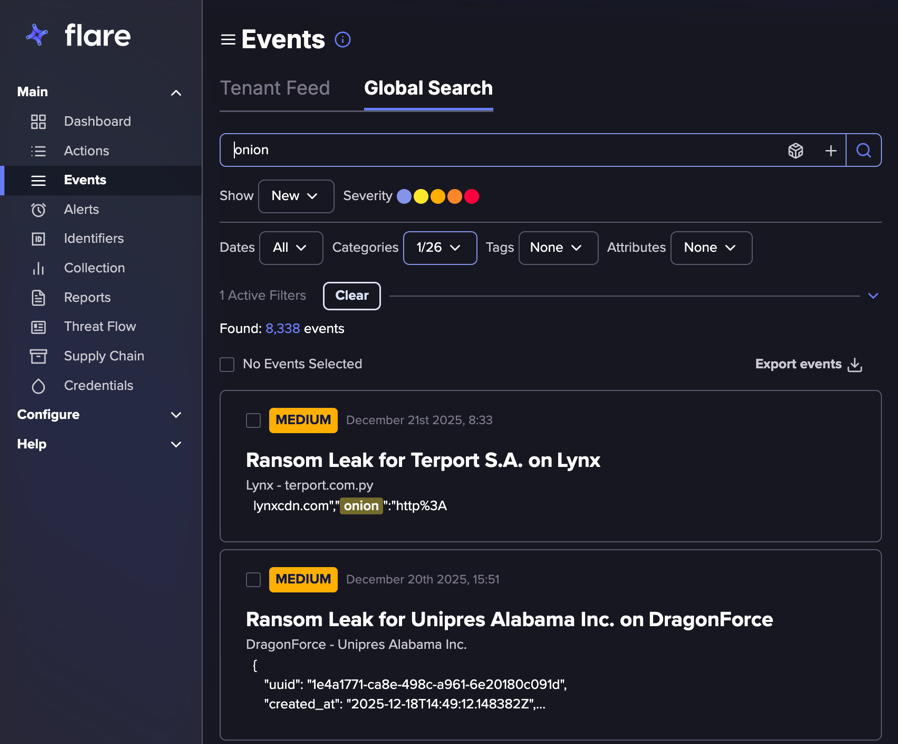Select the Global Search tab
The image size is (898, 744).
(428, 88)
